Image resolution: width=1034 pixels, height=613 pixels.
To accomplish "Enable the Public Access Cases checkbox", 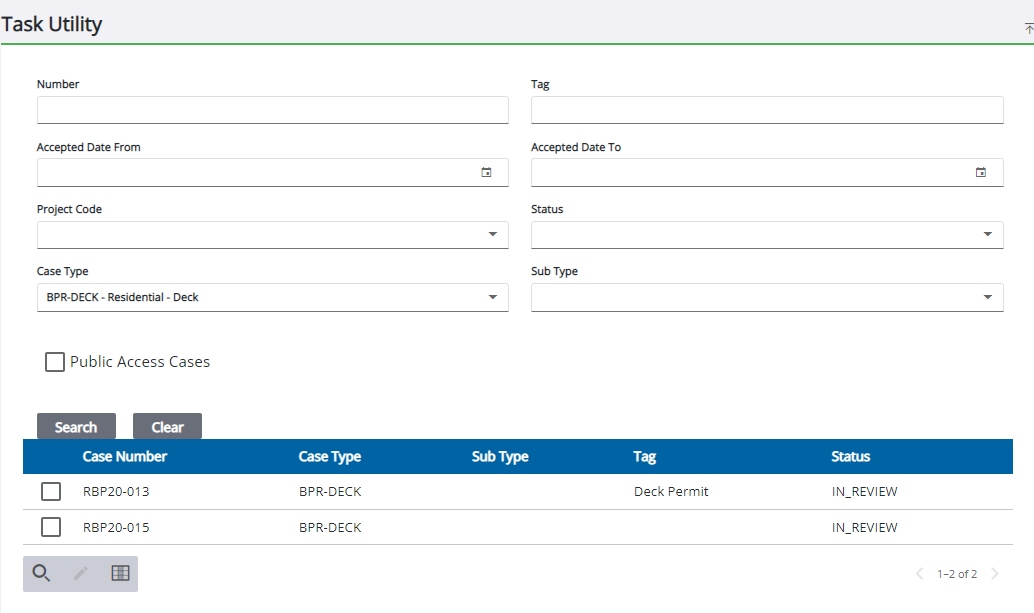I will (x=55, y=362).
